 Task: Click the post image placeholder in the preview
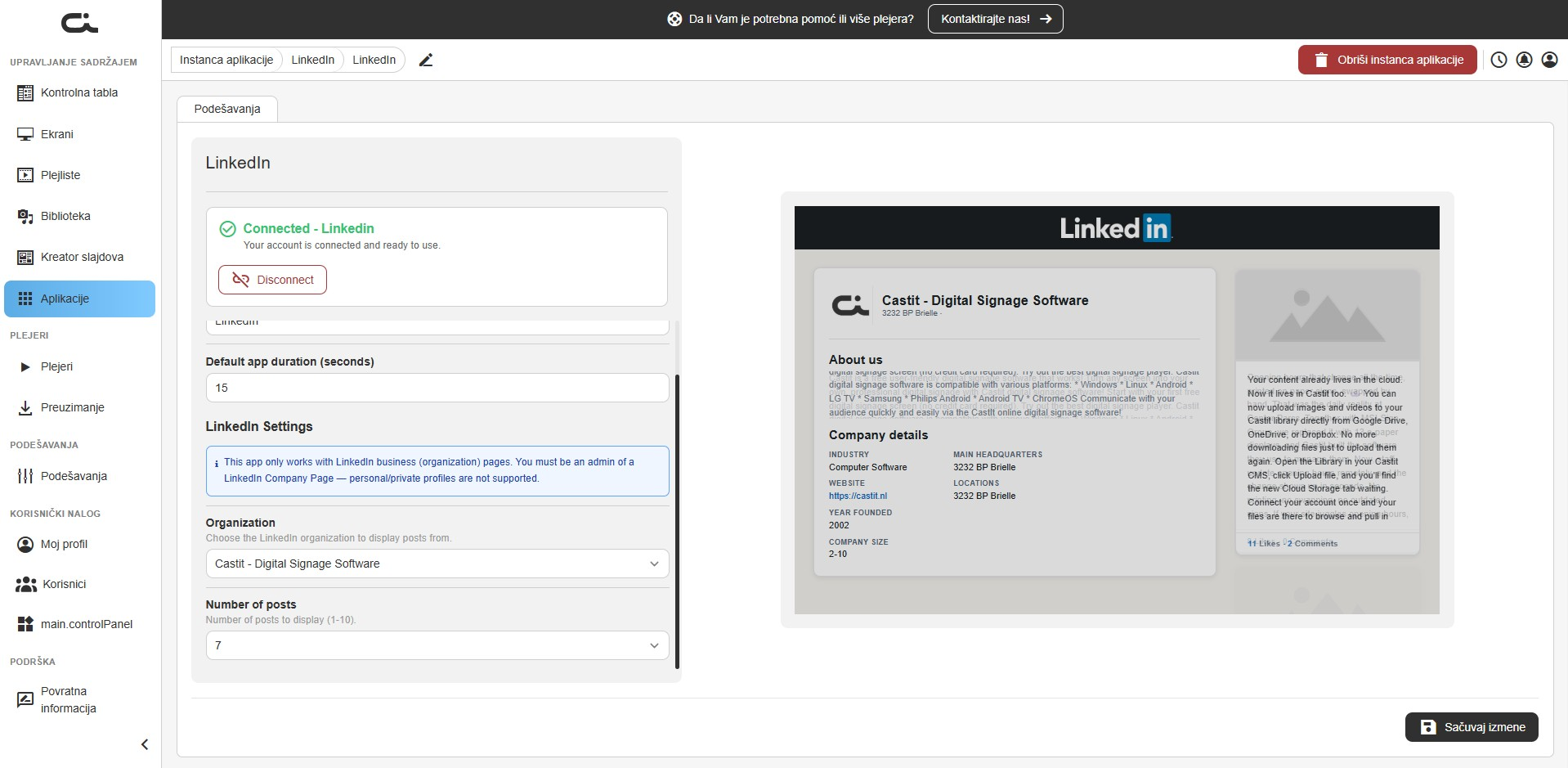[1327, 316]
